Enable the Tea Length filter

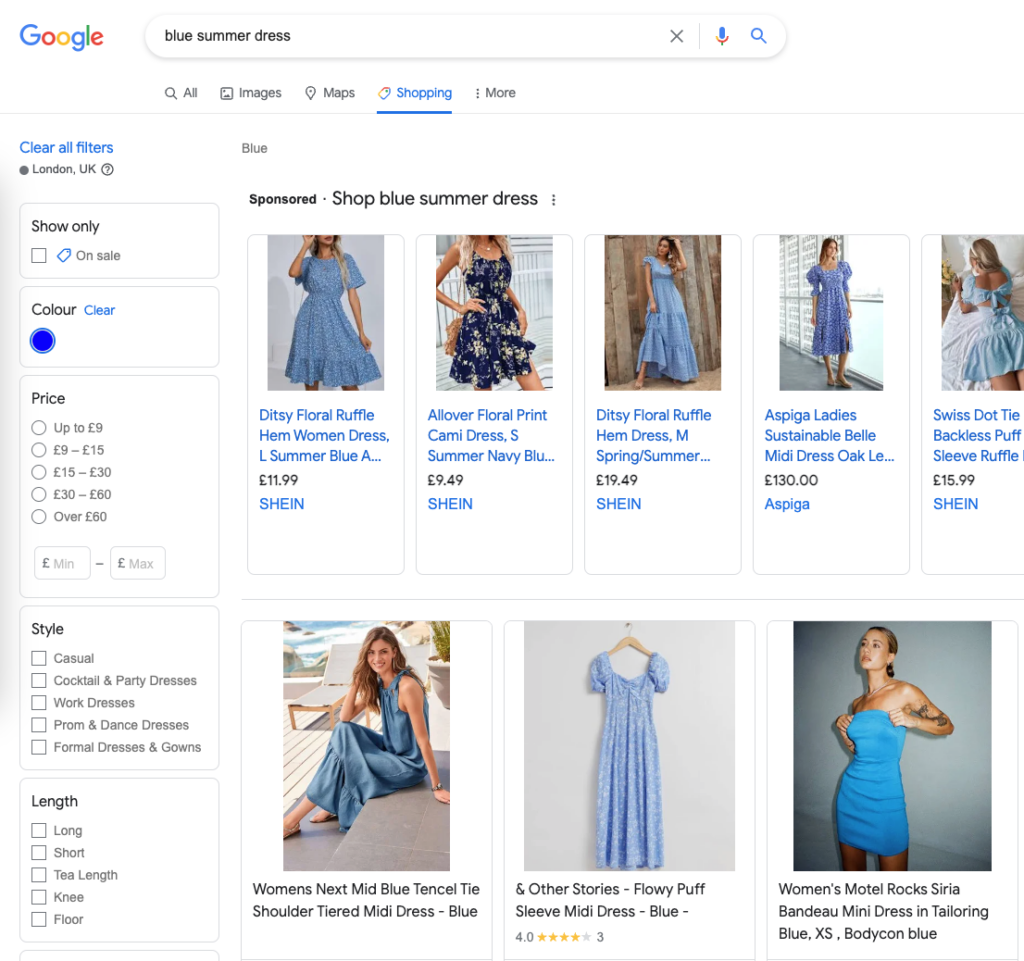click(x=39, y=875)
